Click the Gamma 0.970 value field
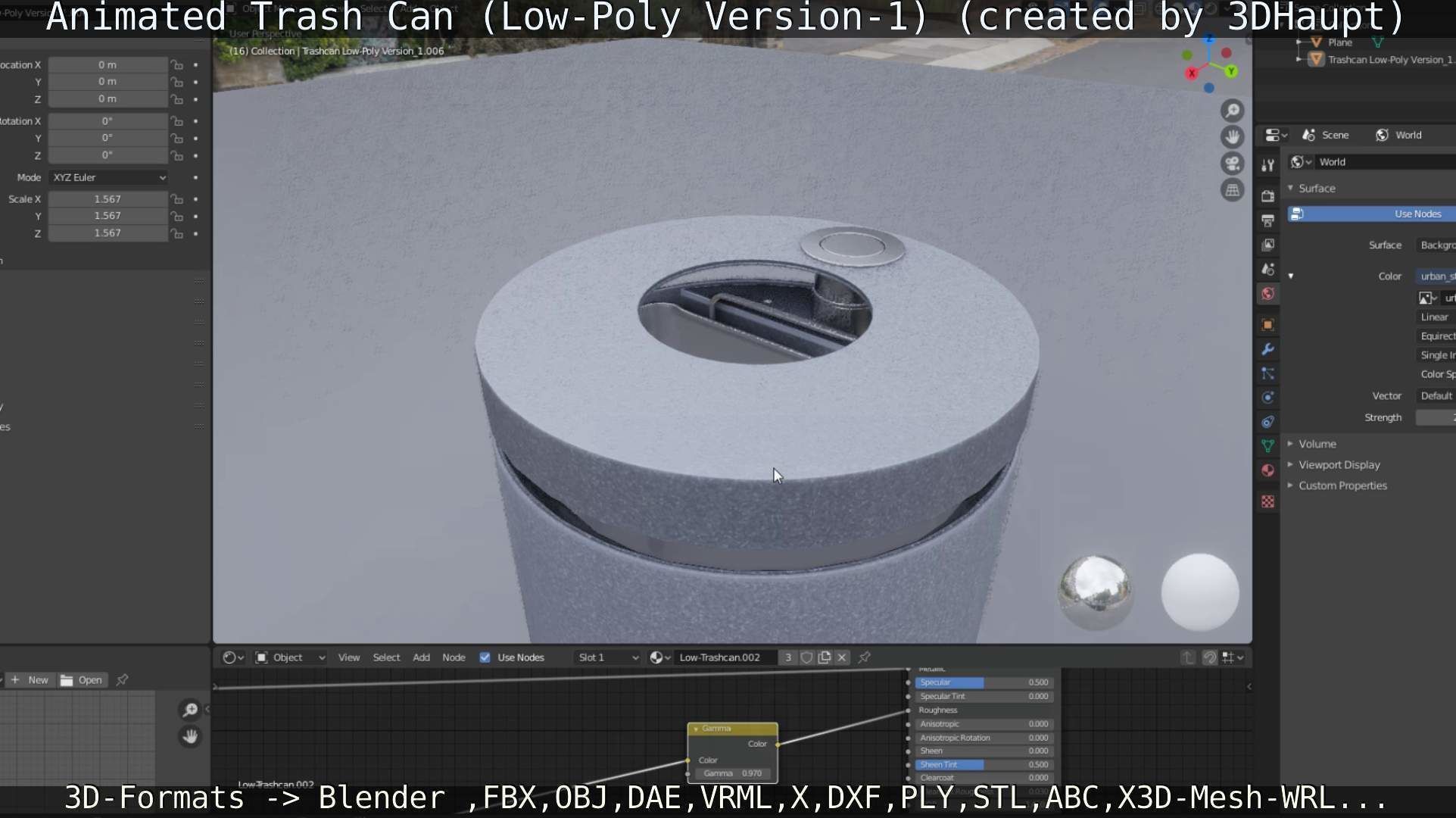The image size is (1456, 818). [732, 773]
